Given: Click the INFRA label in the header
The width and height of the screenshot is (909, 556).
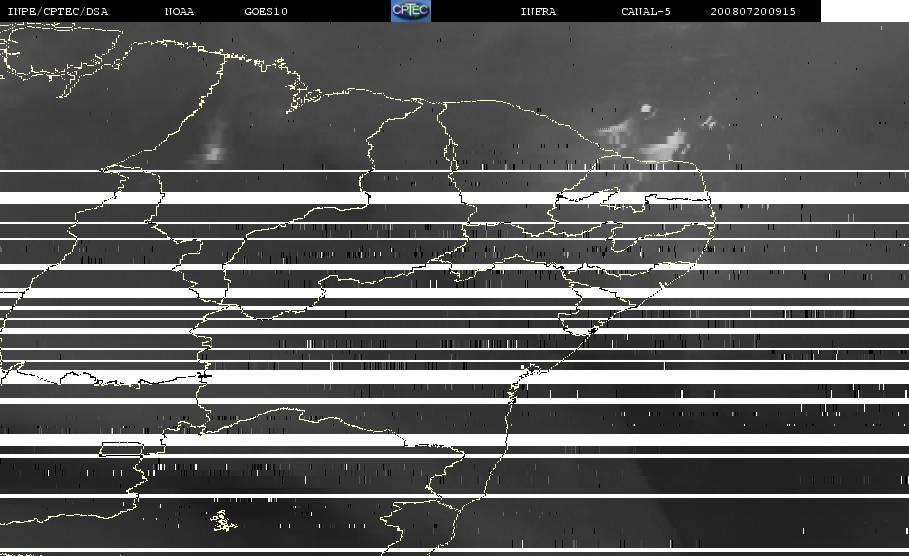Looking at the screenshot, I should tap(538, 11).
